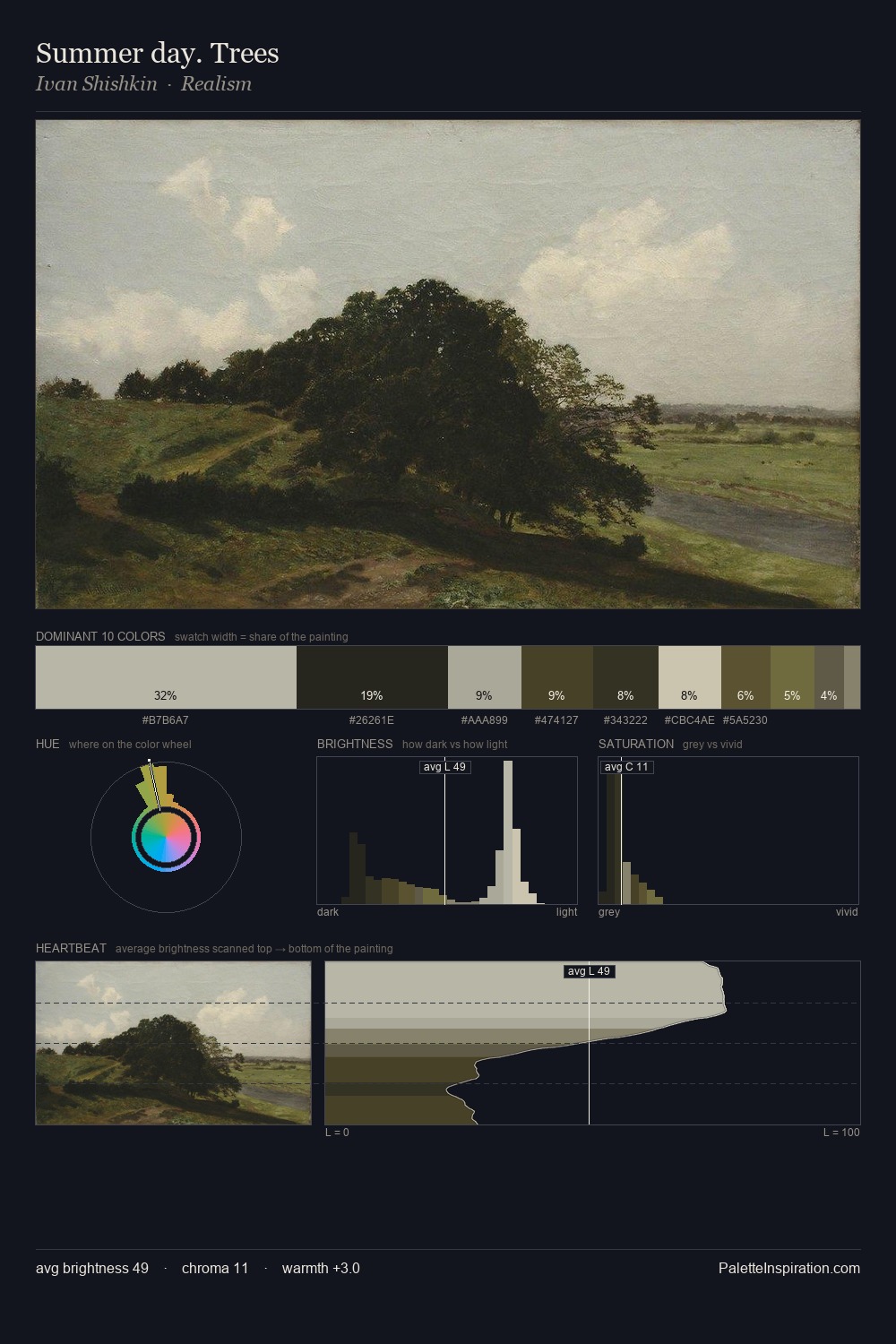Image resolution: width=896 pixels, height=1344 pixels.
Task: Click the avg C 11 label in Saturation chart
Action: coord(626,767)
